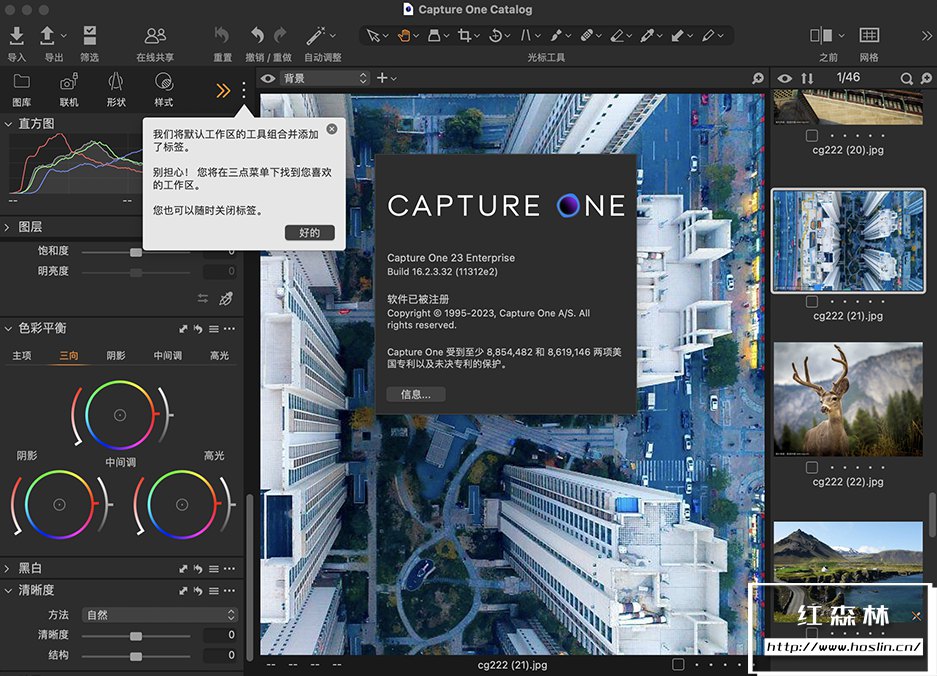937x676 pixels.
Task: Click the Export icon in toolbar
Action: click(x=48, y=37)
